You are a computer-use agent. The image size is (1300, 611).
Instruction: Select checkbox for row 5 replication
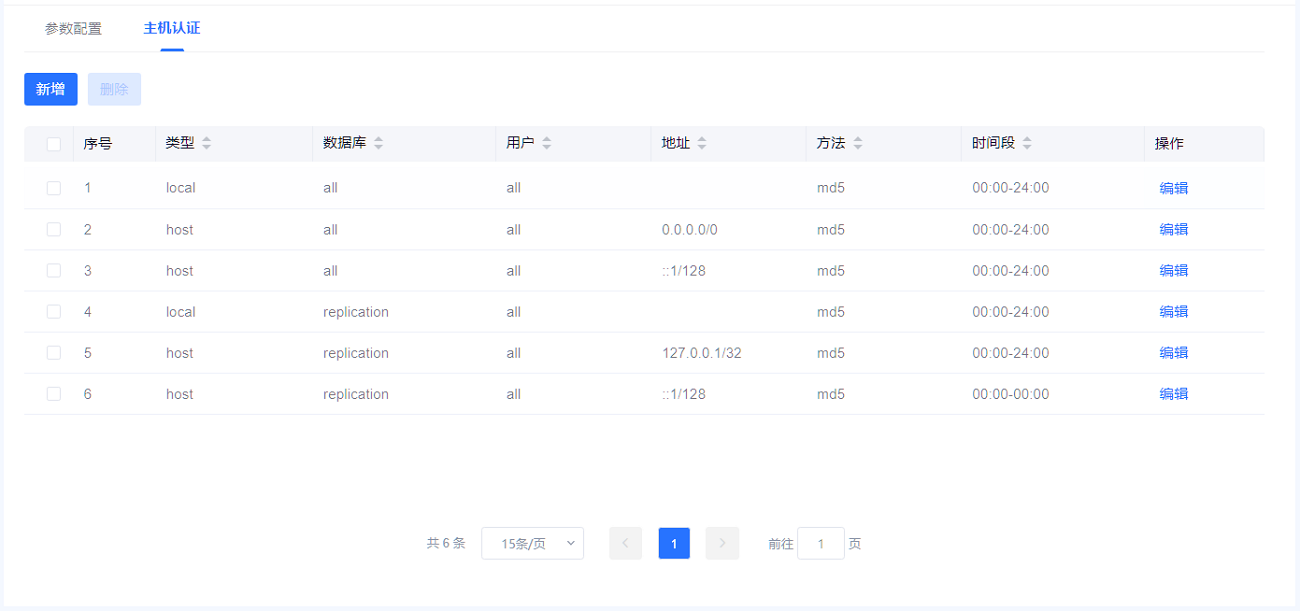[54, 353]
